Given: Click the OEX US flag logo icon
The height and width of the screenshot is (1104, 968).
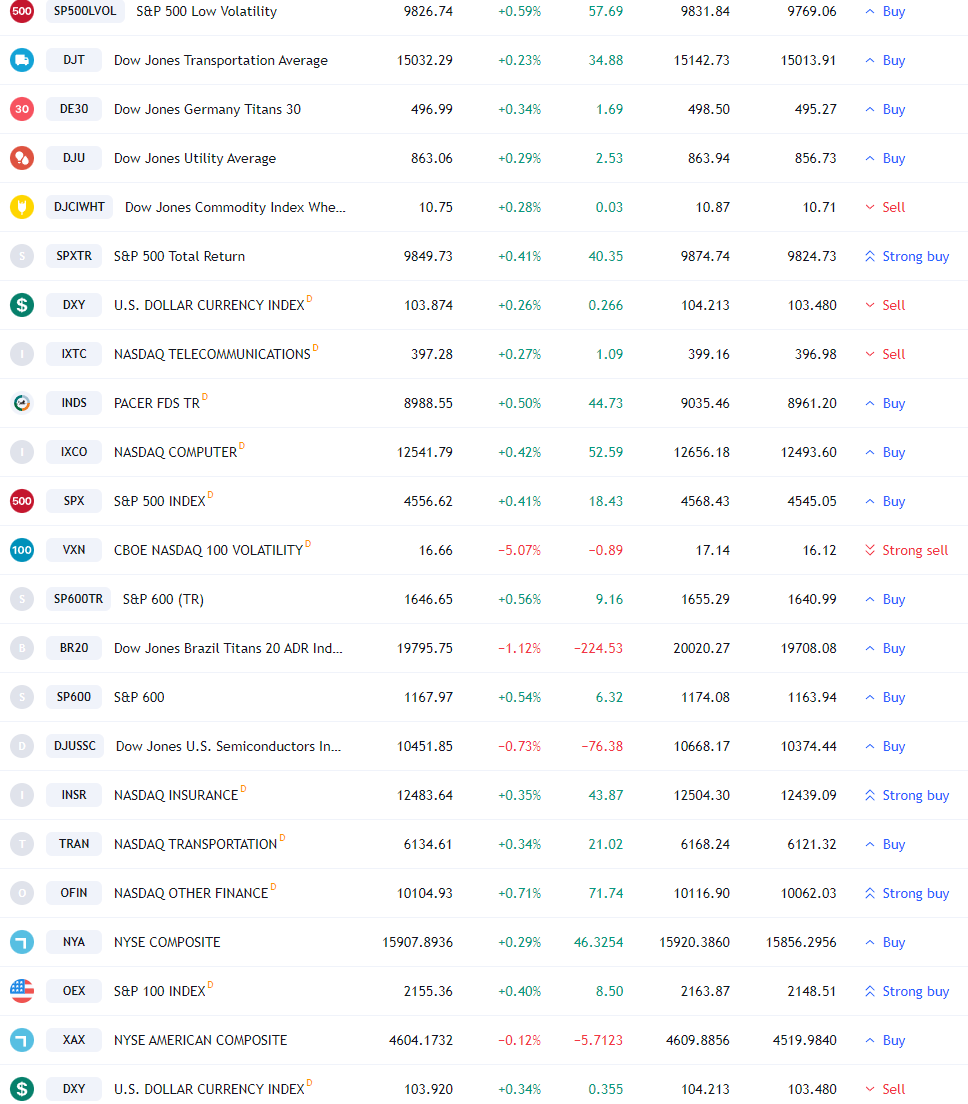Looking at the screenshot, I should [x=22, y=991].
